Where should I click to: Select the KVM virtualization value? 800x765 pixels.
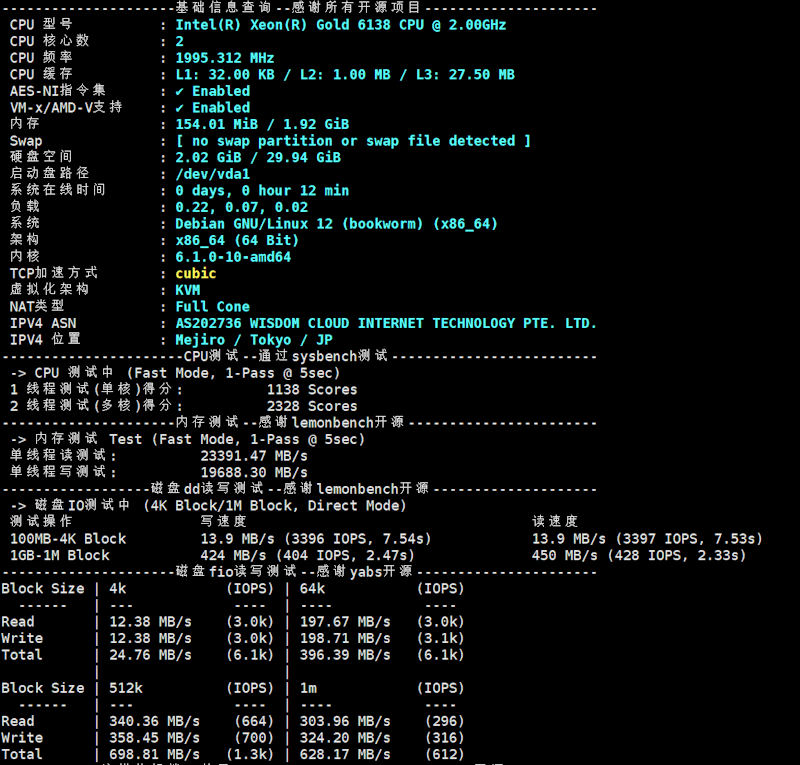[x=187, y=290]
